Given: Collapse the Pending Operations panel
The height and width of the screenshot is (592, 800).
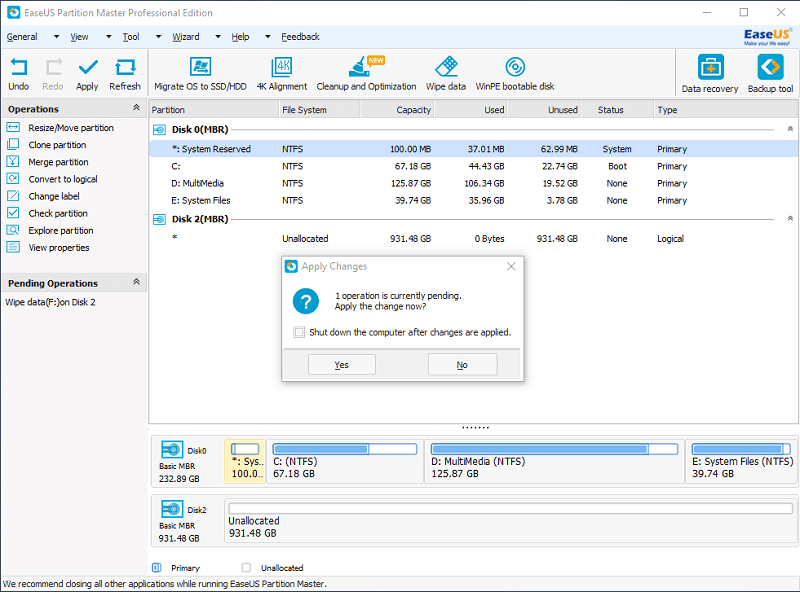Looking at the screenshot, I should (x=136, y=282).
